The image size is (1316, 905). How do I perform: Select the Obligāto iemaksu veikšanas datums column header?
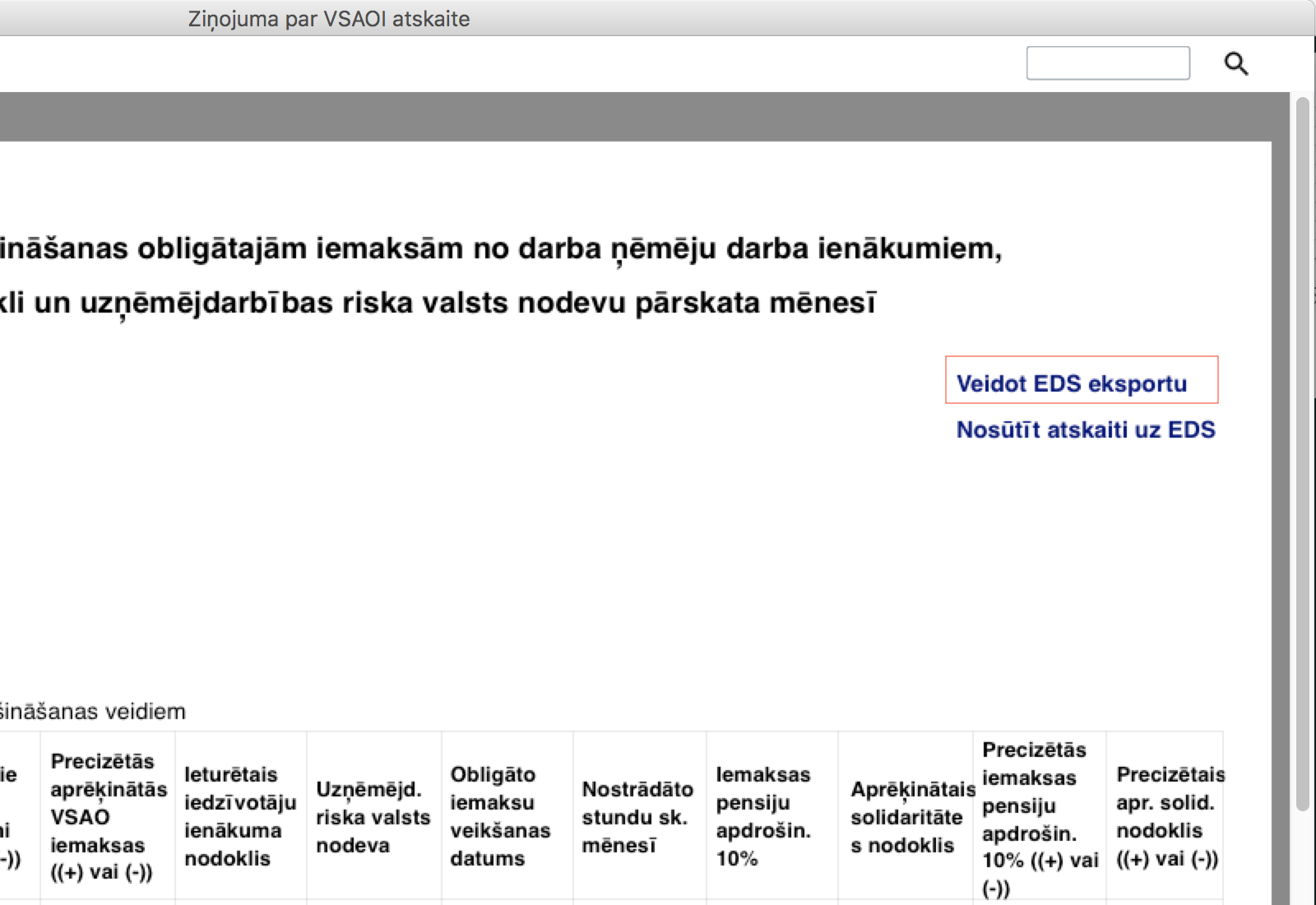[x=507, y=814]
